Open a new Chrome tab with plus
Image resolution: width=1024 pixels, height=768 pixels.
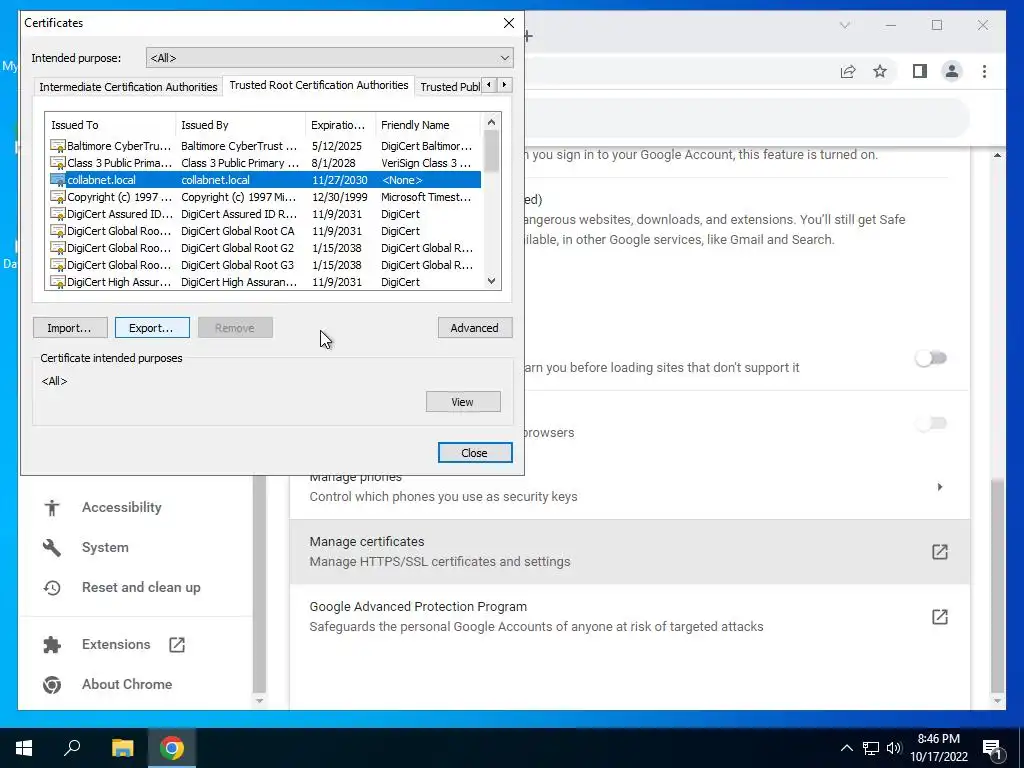pos(528,36)
